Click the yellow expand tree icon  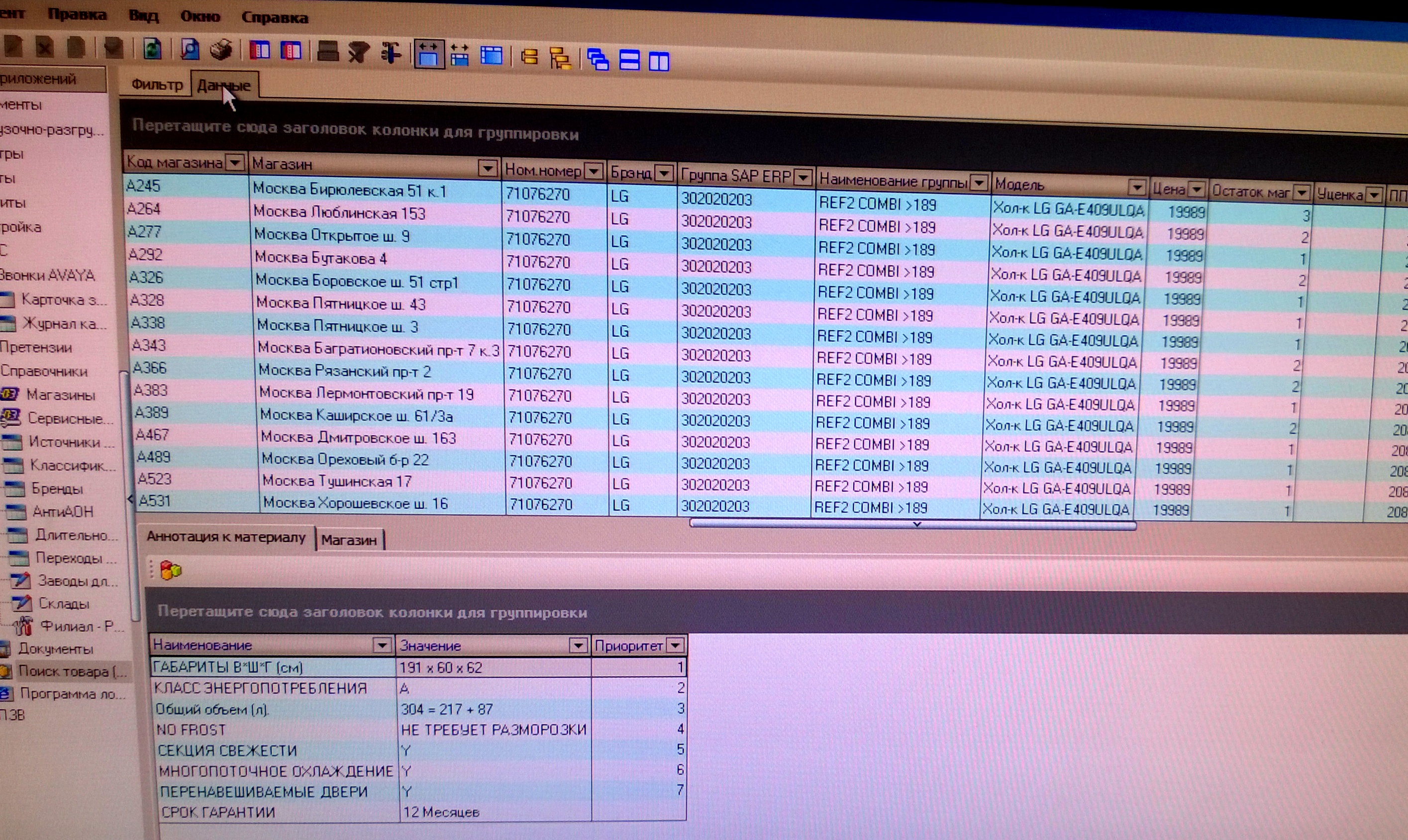[x=560, y=58]
